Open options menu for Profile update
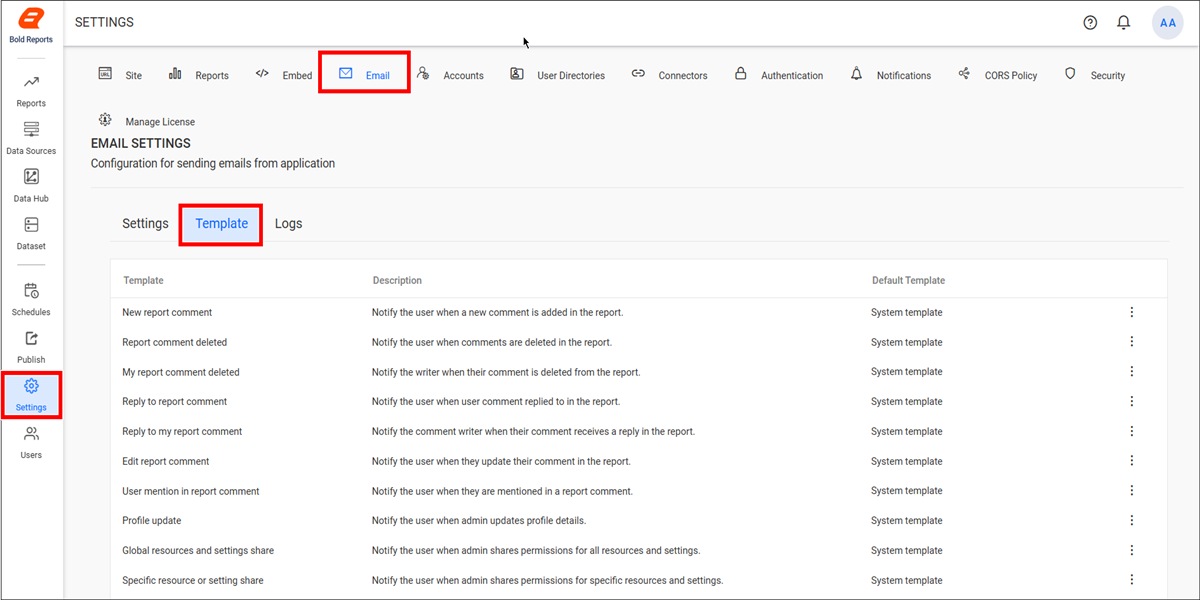Image resolution: width=1200 pixels, height=600 pixels. pyautogui.click(x=1132, y=520)
